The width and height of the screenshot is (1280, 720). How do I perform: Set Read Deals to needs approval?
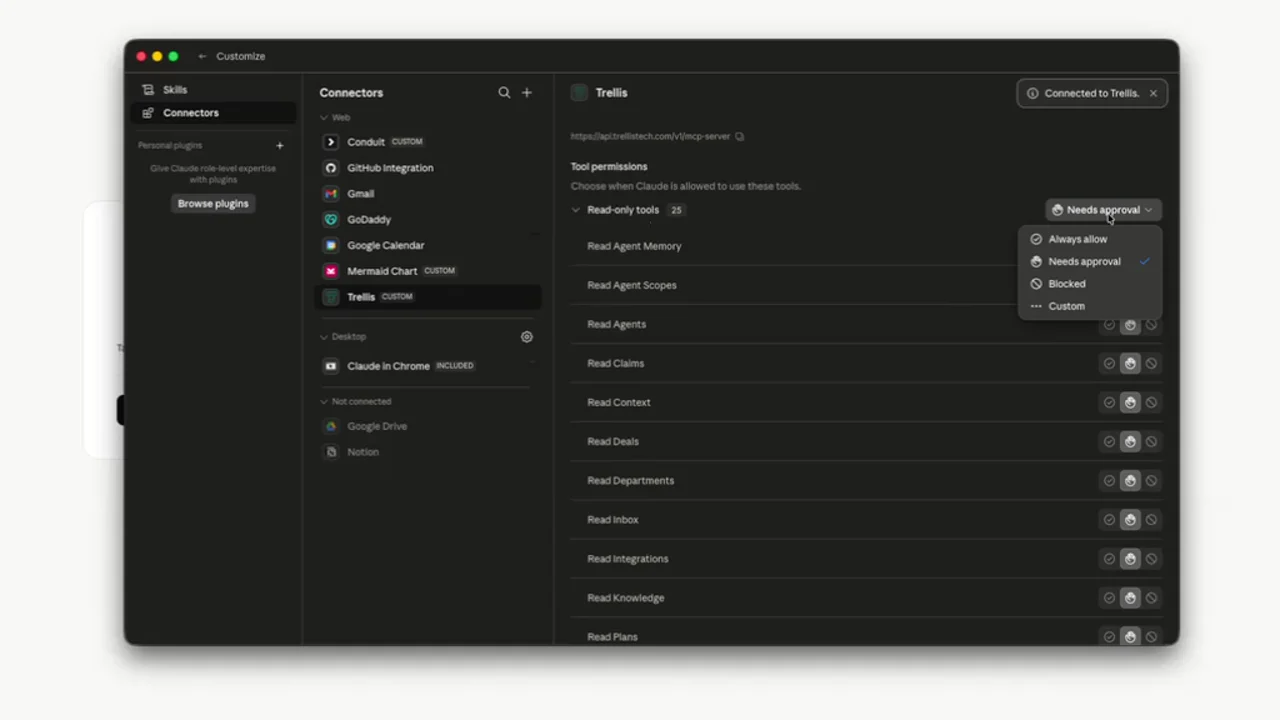pyautogui.click(x=1130, y=442)
